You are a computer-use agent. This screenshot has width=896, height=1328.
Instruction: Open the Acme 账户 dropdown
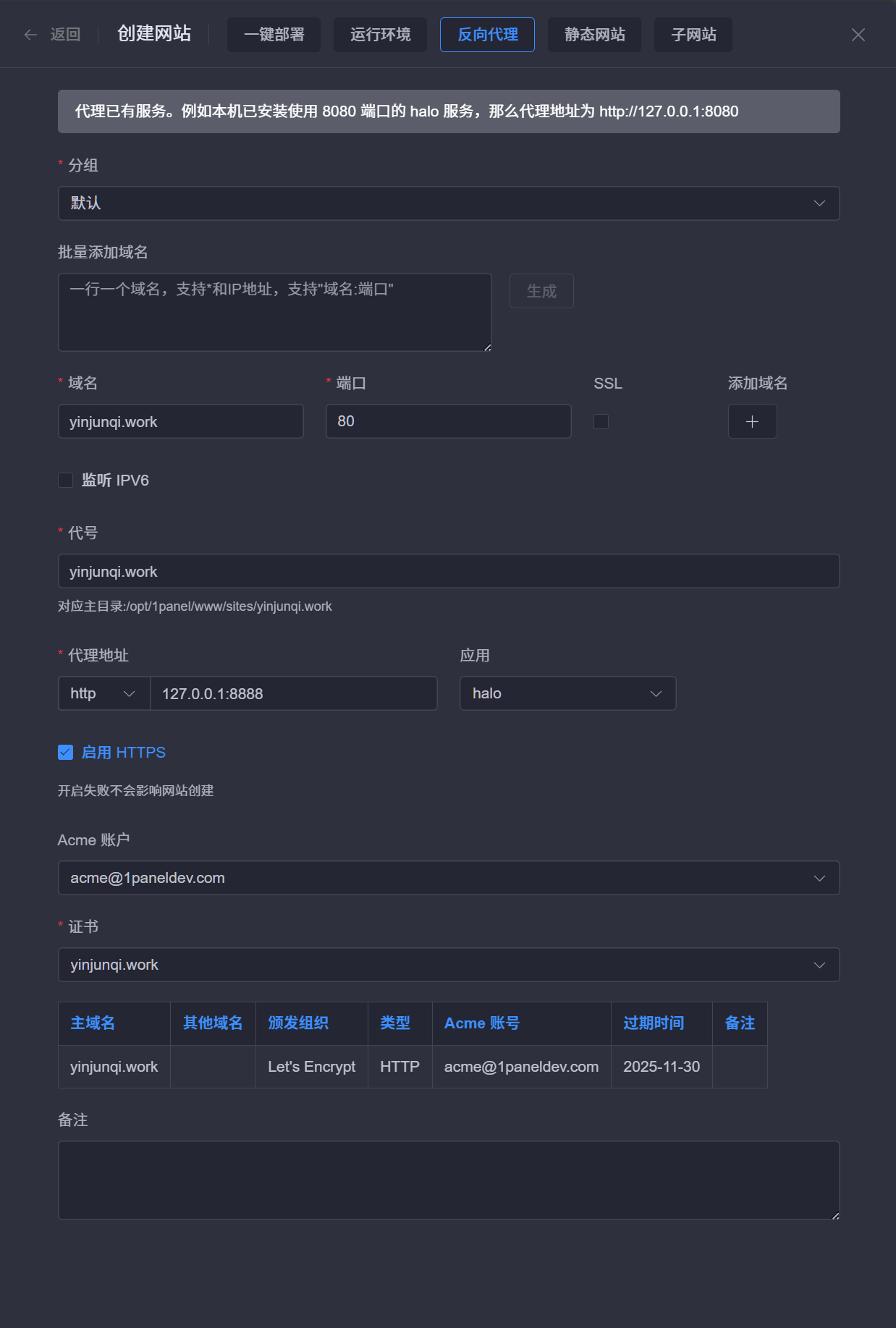(449, 878)
